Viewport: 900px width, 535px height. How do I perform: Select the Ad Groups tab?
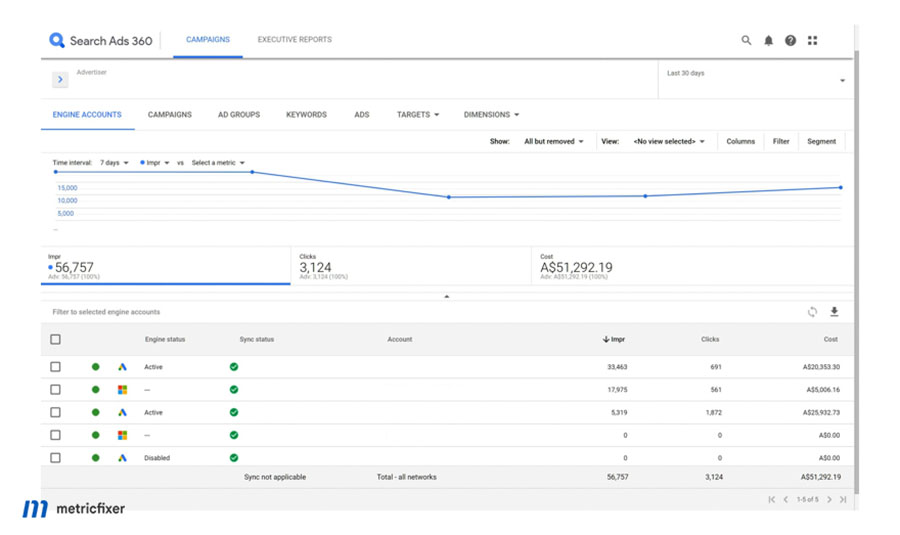pos(239,115)
